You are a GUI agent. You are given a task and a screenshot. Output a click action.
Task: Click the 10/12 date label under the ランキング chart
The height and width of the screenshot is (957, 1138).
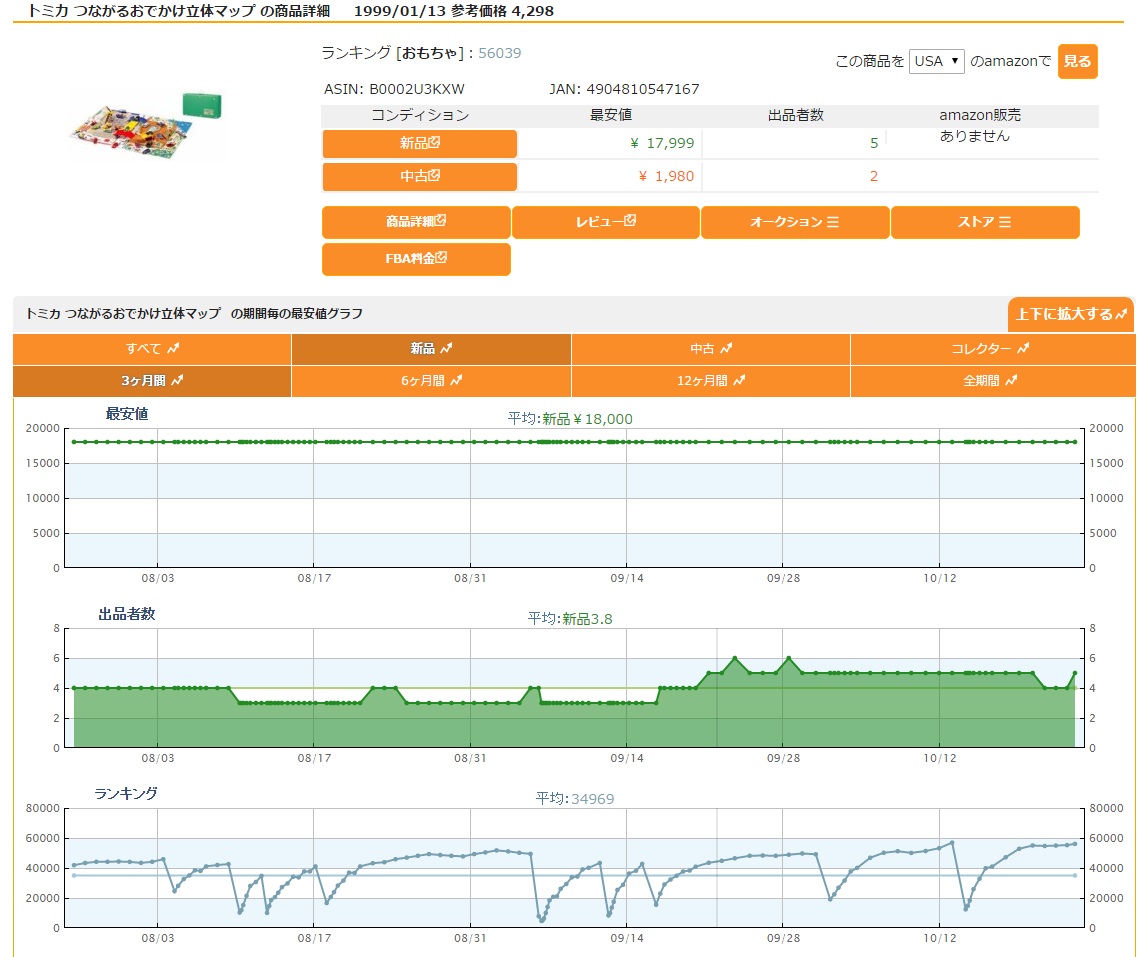point(939,938)
